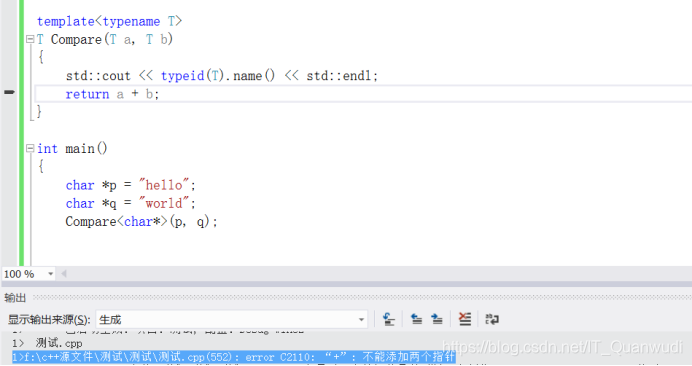This screenshot has width=692, height=366.
Task: Go to previous message in output toolbar
Action: [416, 319]
